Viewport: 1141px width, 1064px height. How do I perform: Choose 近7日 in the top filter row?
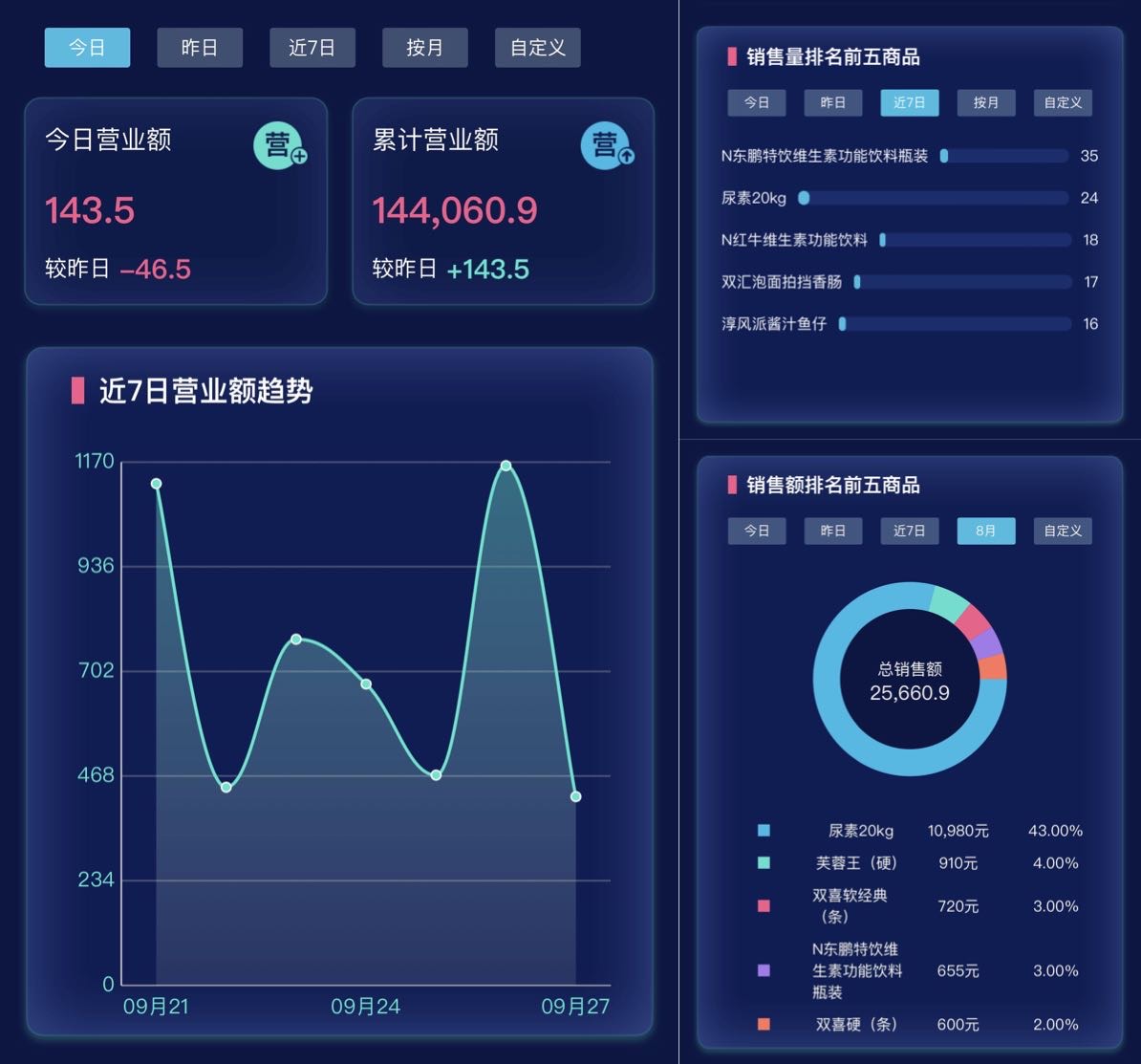coord(312,47)
